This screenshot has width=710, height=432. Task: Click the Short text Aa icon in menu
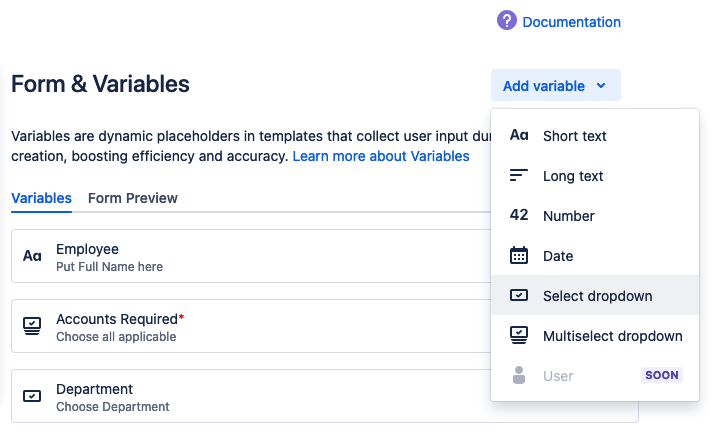[519, 136]
